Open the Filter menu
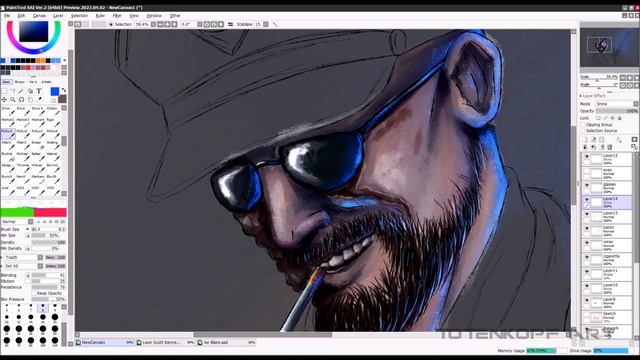640x360 pixels. [117, 16]
